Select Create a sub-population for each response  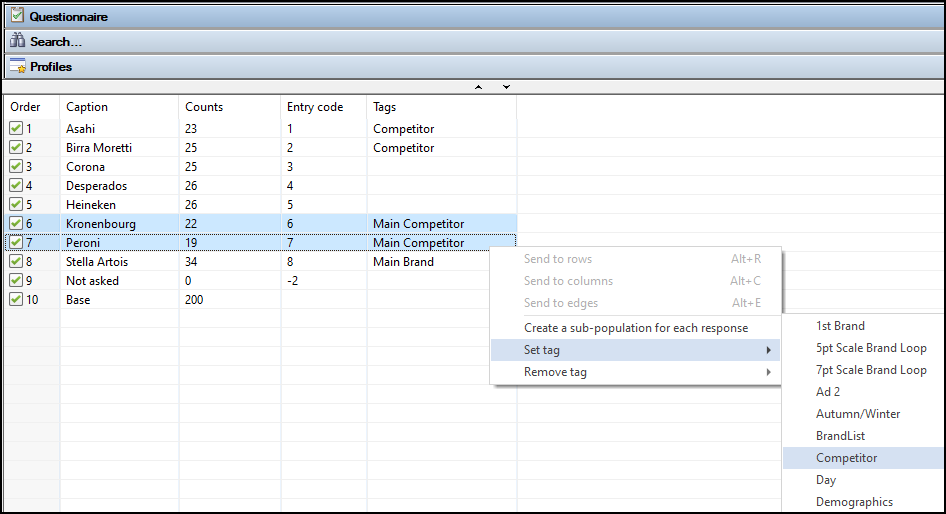(x=636, y=328)
